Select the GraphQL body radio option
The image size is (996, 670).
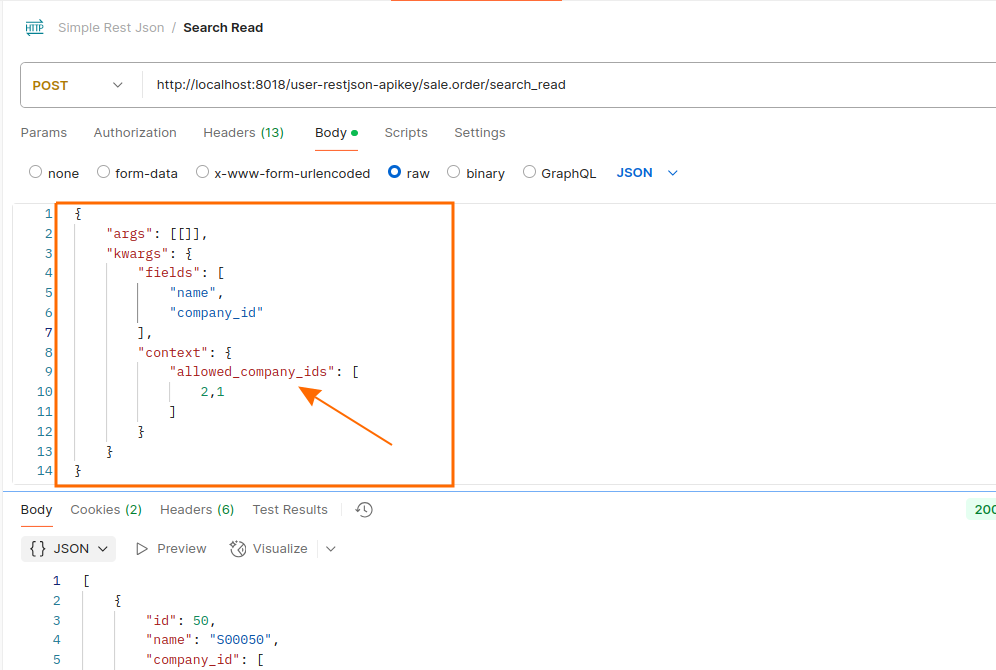(529, 172)
